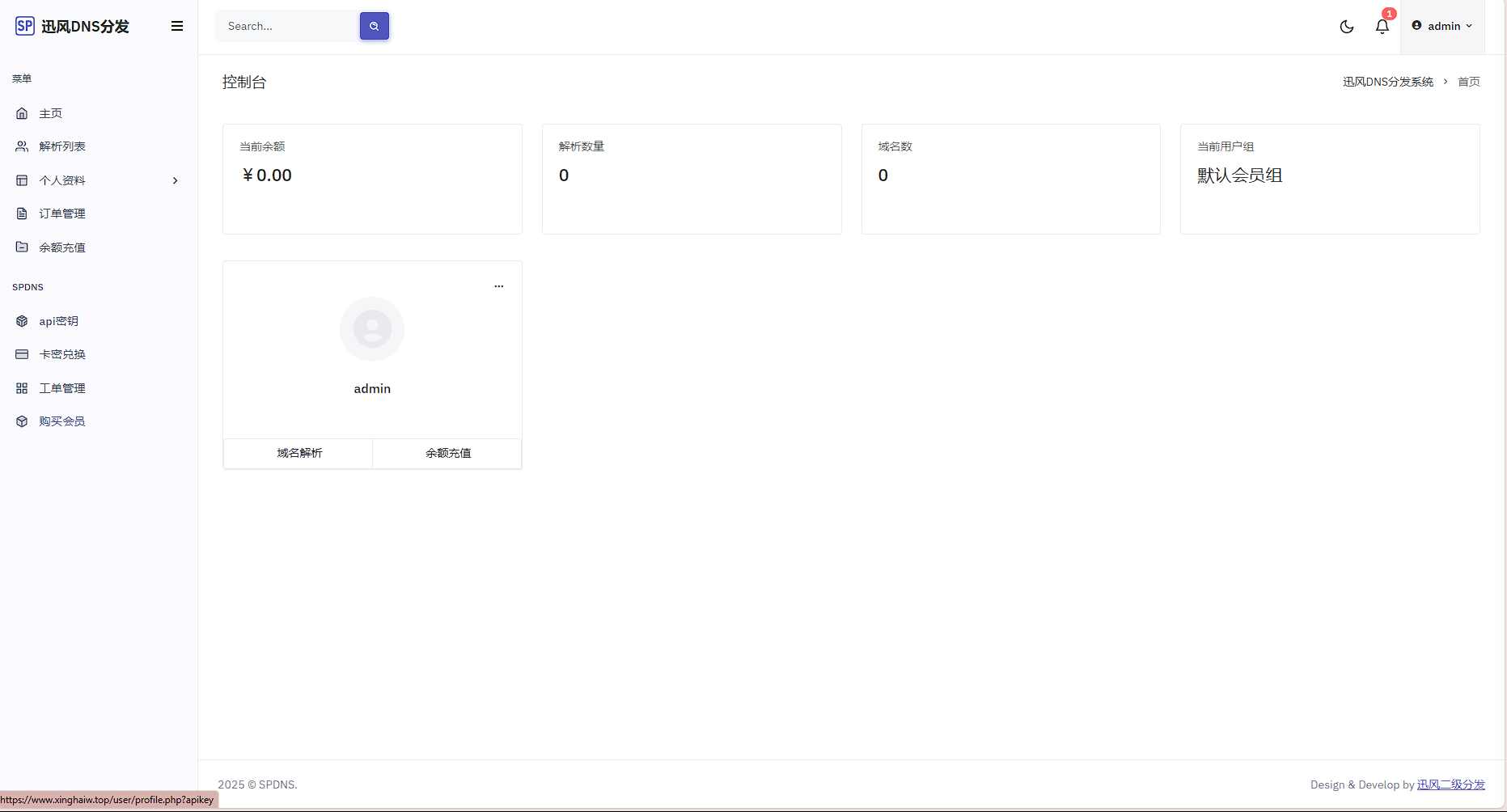Click the hamburger sidebar toggle icon
This screenshot has width=1507, height=812.
177,26
